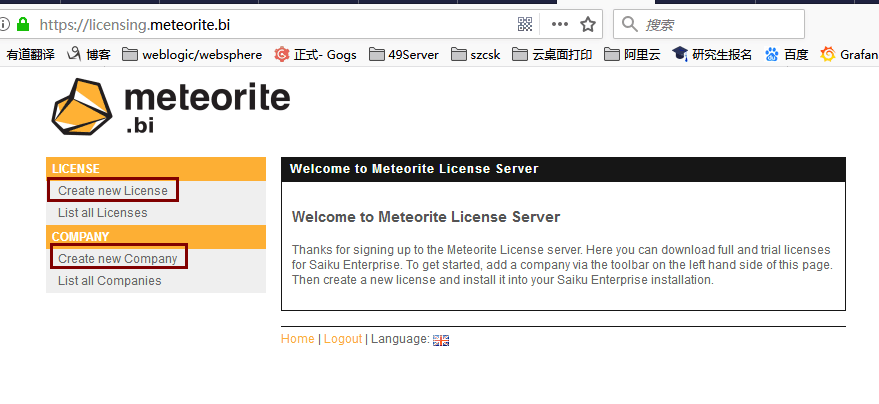
Task: Click the Logout link
Action: pyautogui.click(x=343, y=339)
